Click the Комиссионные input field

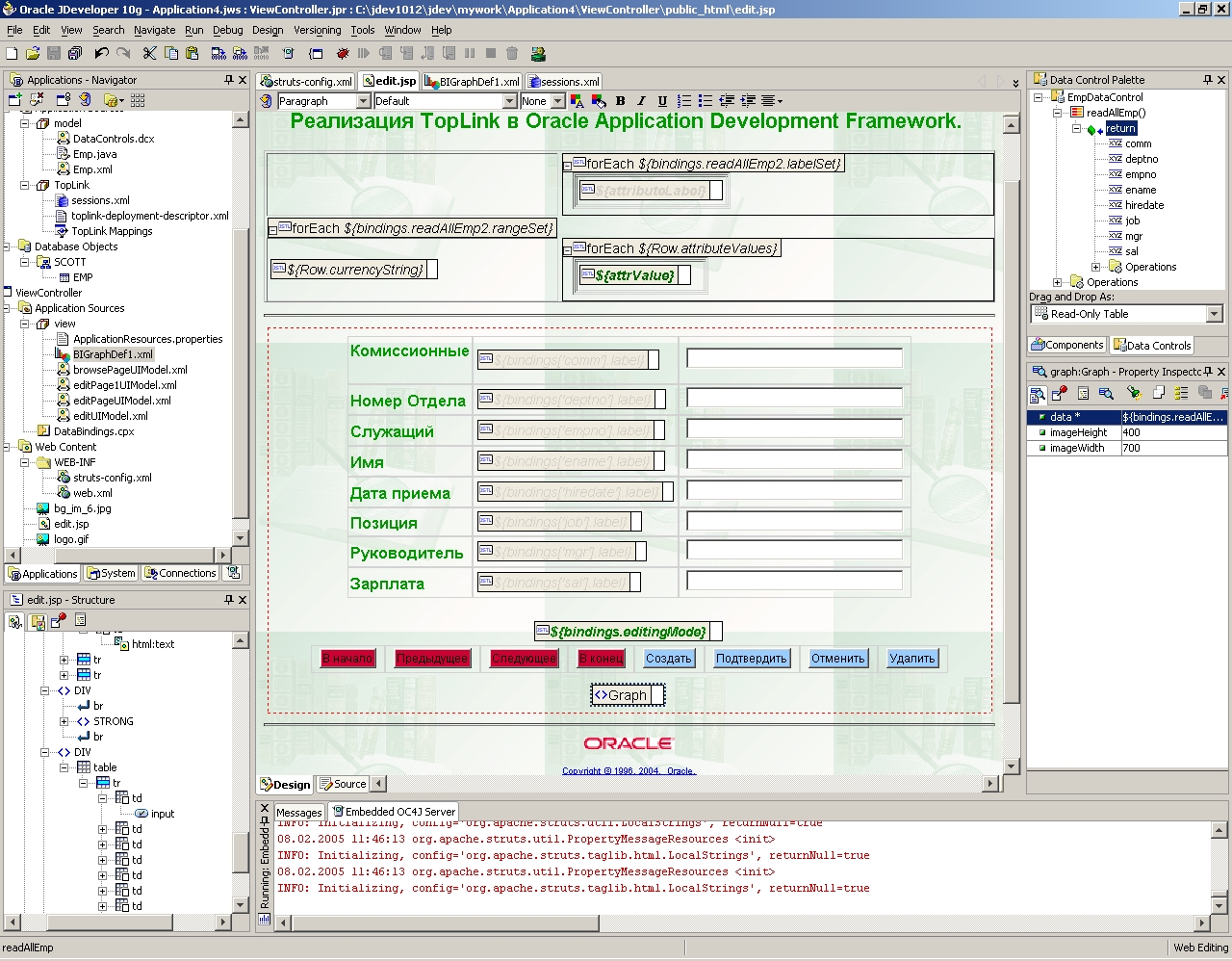click(794, 358)
